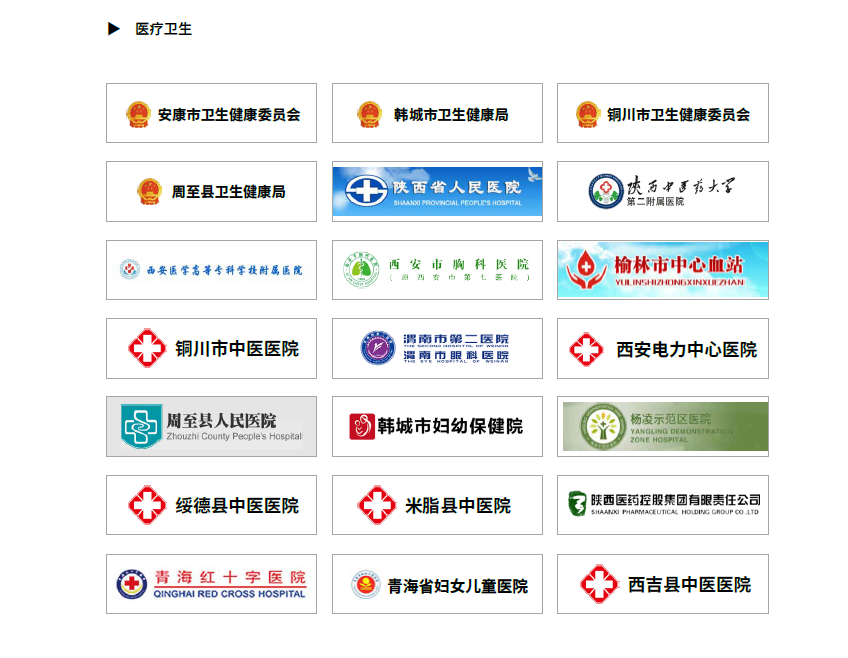Open the 西安市胸科医院 banner
This screenshot has height=658, width=848.
click(x=437, y=270)
